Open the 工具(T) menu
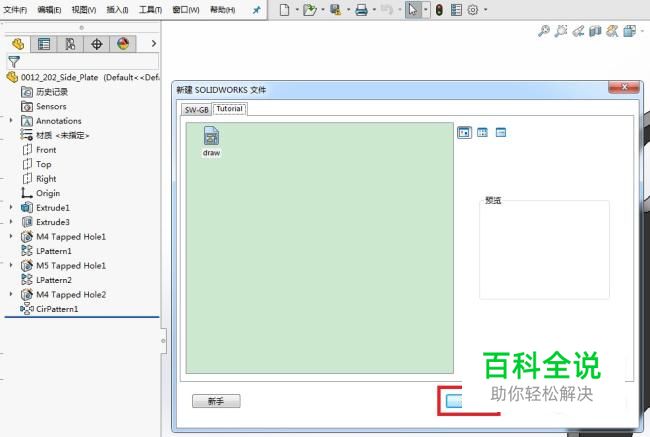Viewport: 650px width, 437px height. pos(150,10)
